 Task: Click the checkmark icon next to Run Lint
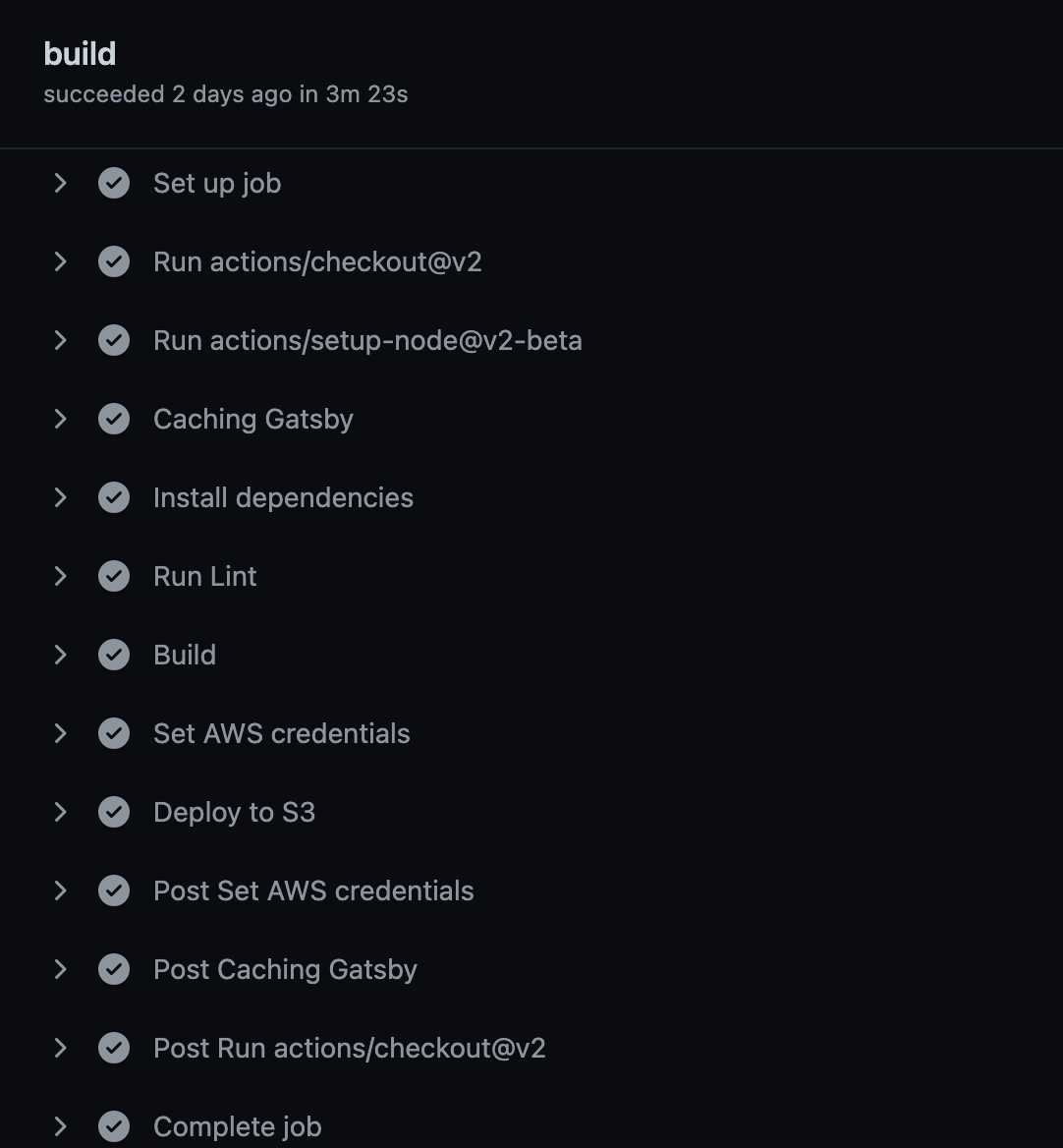point(114,576)
